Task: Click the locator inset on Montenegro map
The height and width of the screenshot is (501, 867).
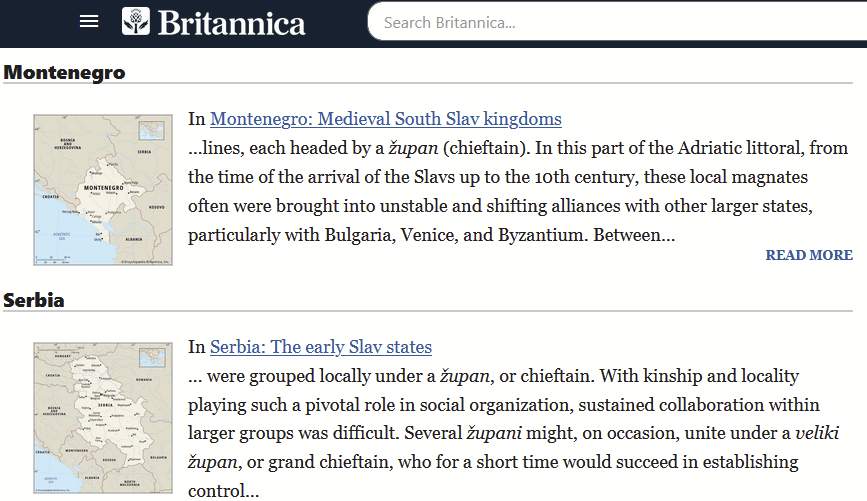Action: (152, 131)
